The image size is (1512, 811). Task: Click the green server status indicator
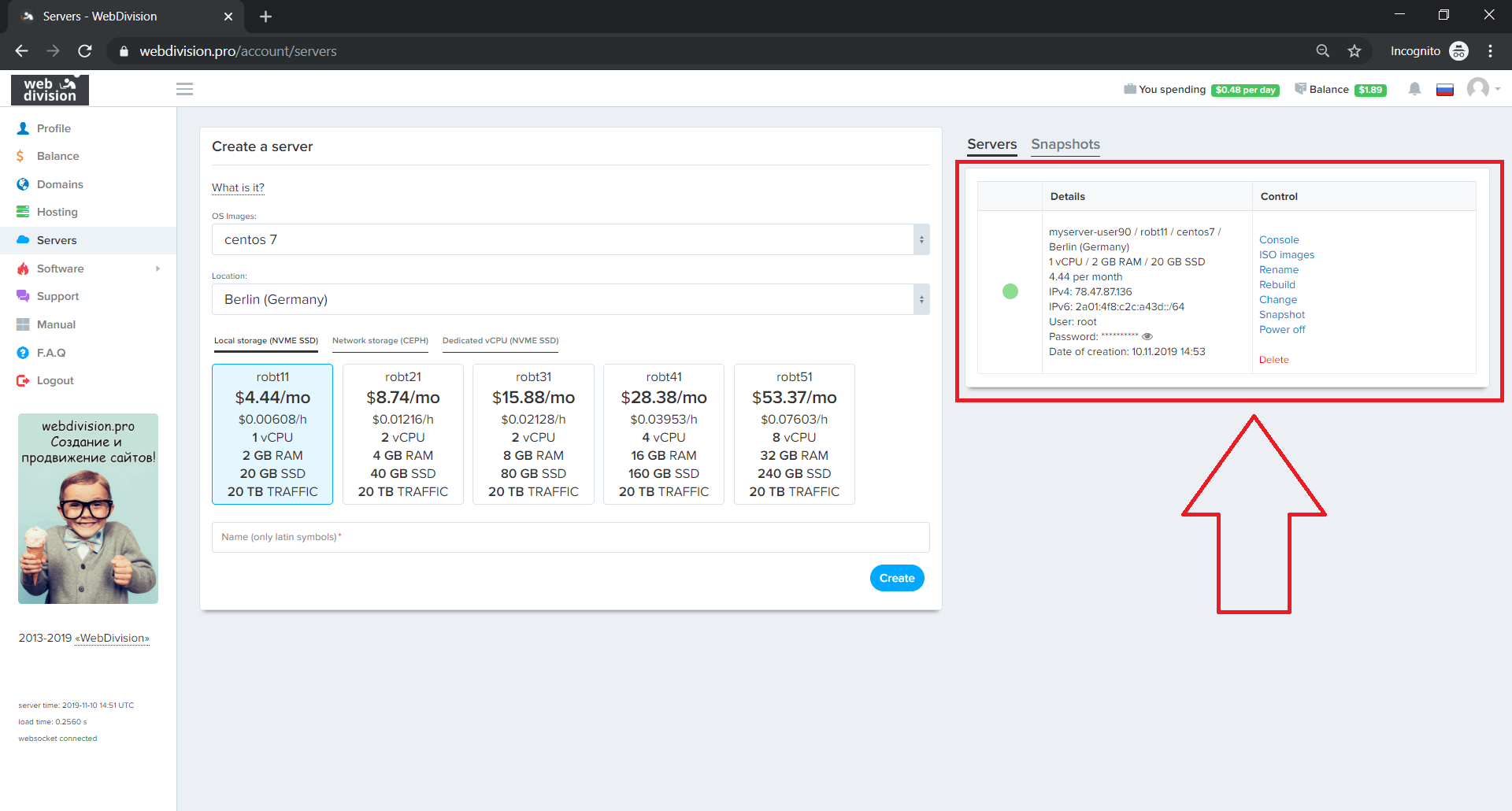pos(1010,291)
